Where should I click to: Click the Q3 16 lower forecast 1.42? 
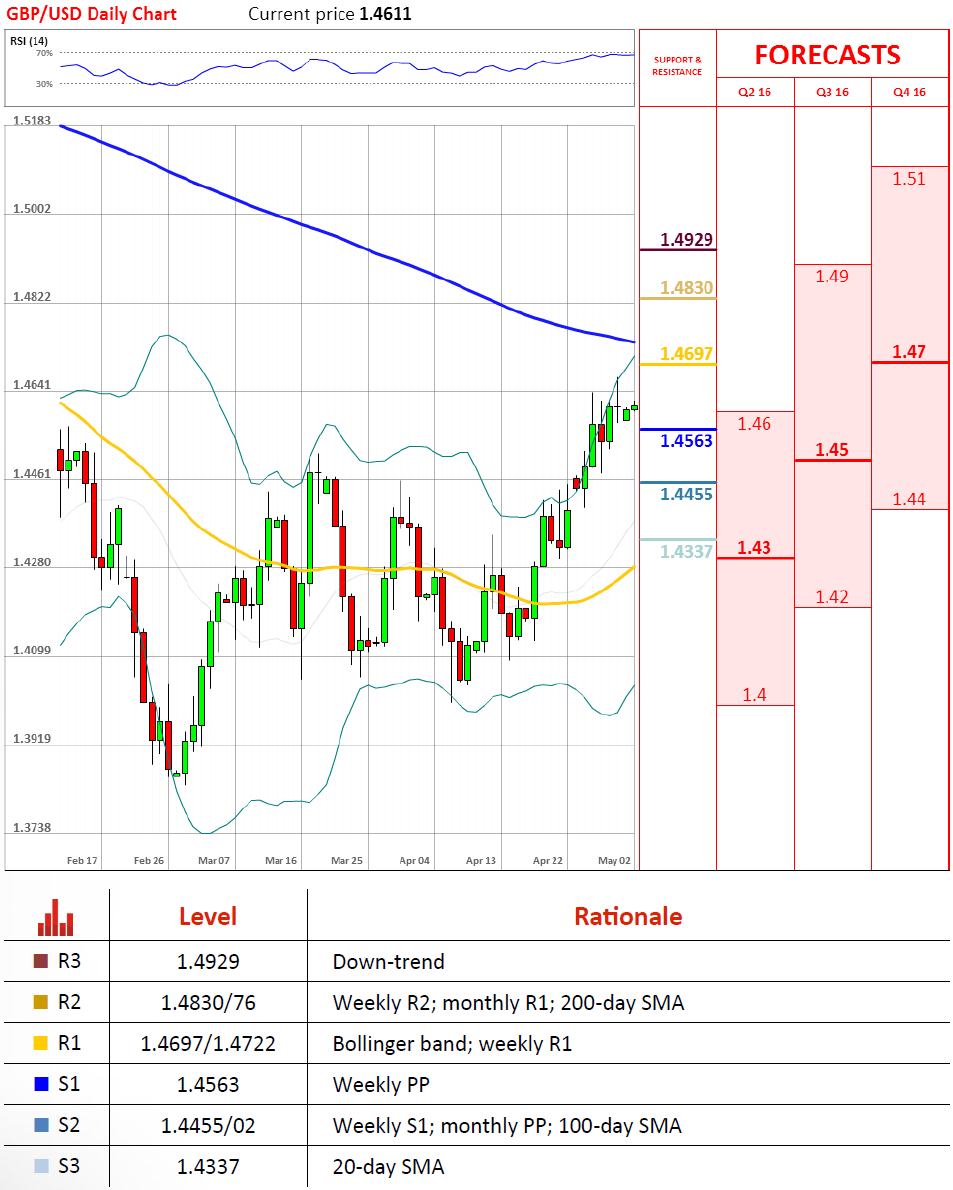coord(832,597)
